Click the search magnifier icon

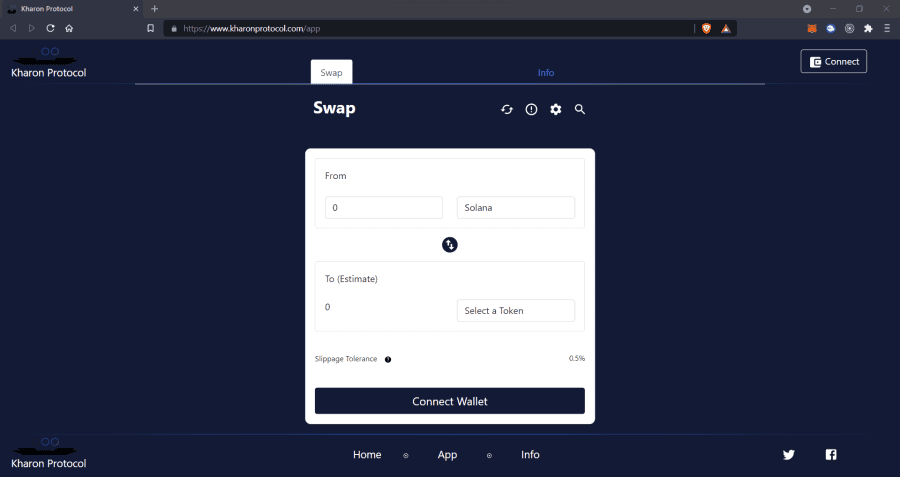(580, 109)
